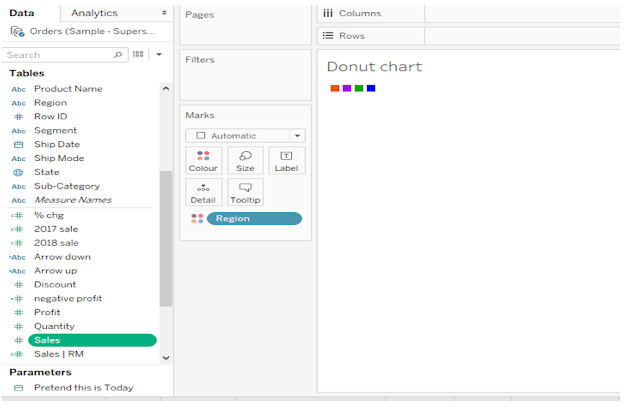Click the calculated icon beside Sales | RM
The image size is (628, 411).
(17, 354)
